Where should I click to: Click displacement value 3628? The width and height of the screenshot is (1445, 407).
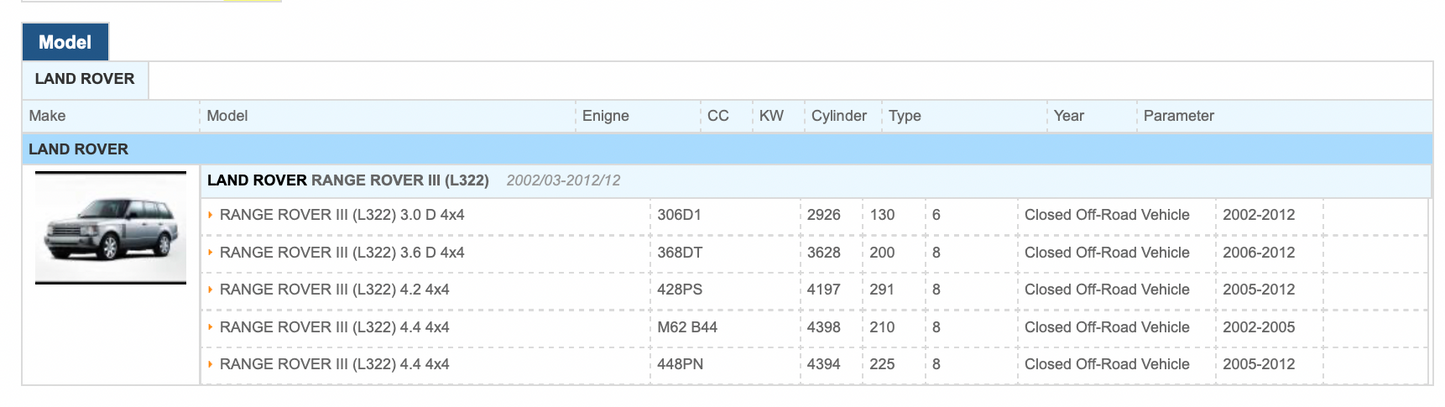(824, 253)
